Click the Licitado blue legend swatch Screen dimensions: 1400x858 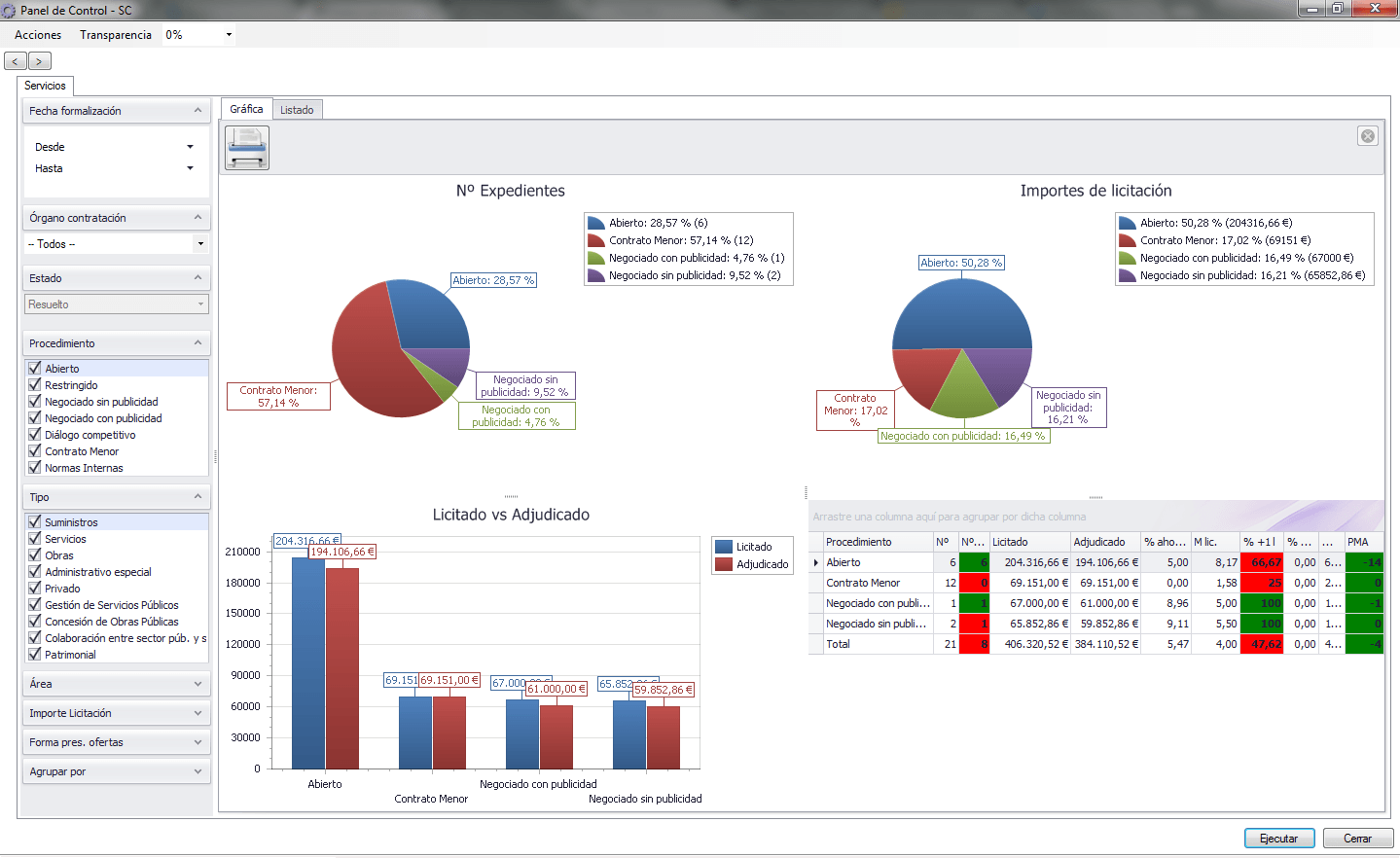(724, 547)
